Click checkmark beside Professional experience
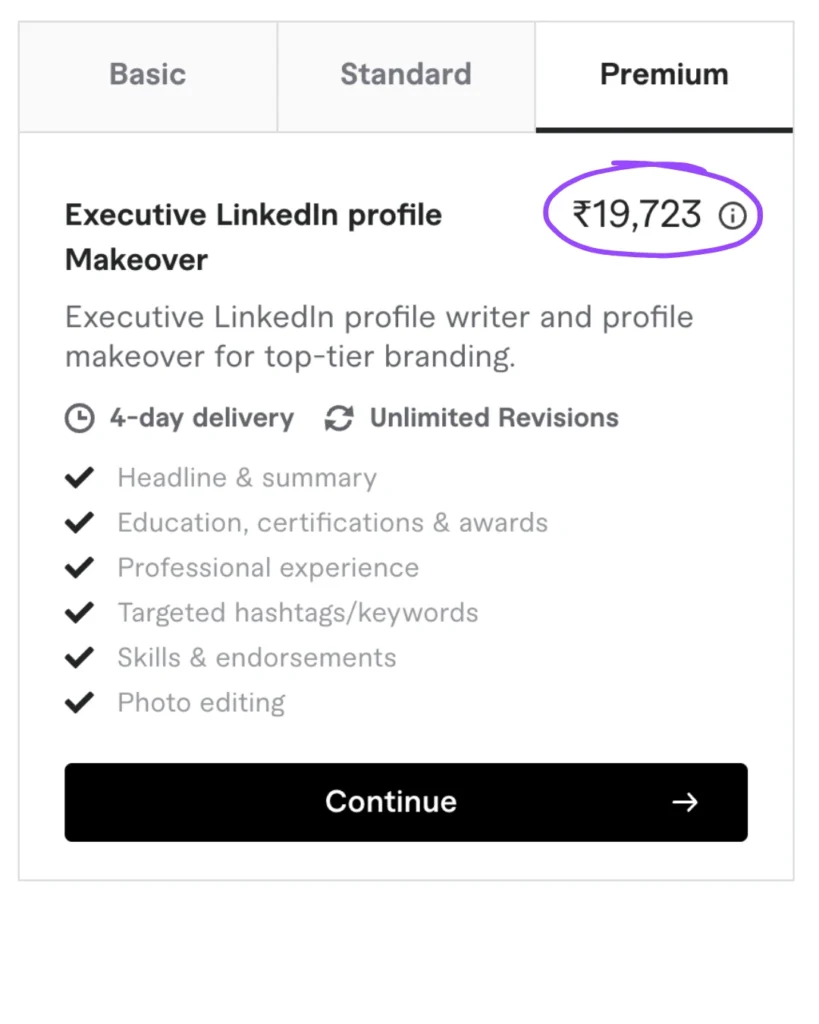The width and height of the screenshot is (819, 1024). tap(79, 568)
